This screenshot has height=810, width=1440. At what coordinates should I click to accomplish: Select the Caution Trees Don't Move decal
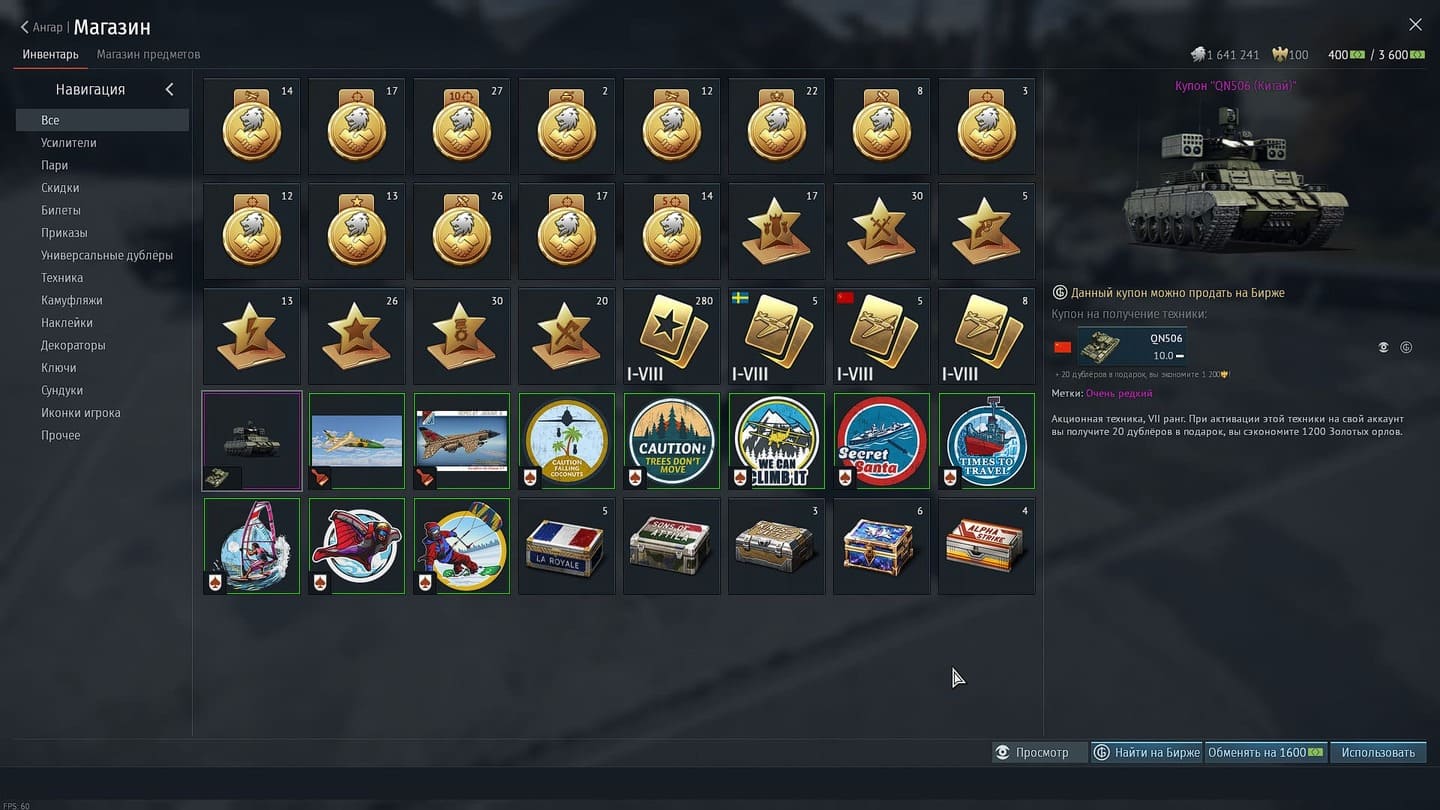pos(671,441)
